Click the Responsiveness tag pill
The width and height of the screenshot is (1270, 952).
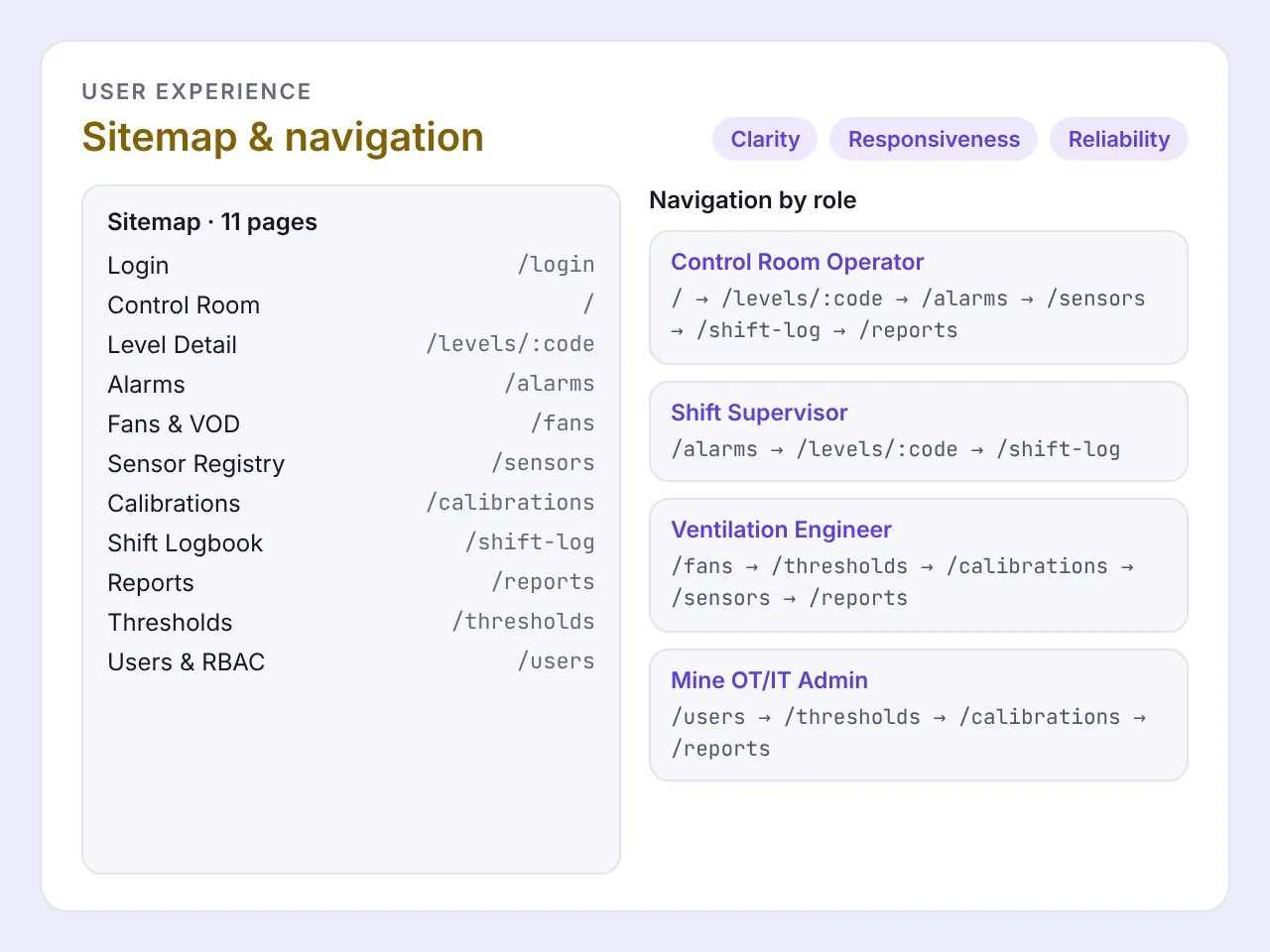[934, 139]
